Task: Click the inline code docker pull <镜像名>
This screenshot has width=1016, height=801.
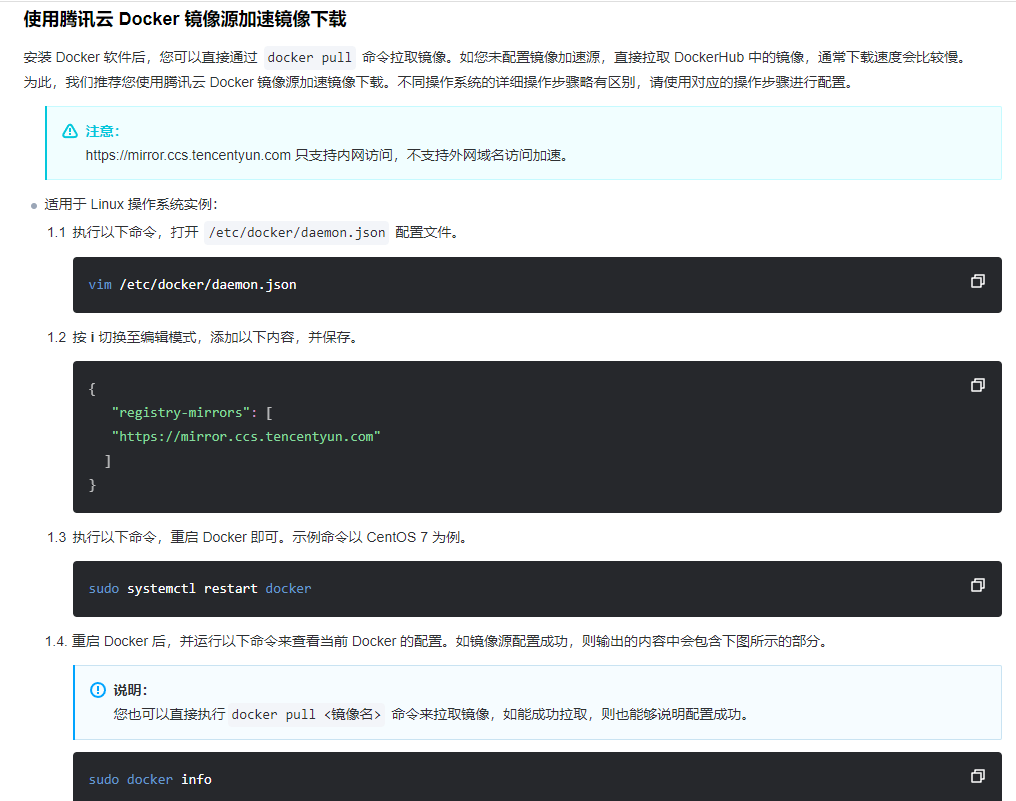Action: tap(306, 714)
